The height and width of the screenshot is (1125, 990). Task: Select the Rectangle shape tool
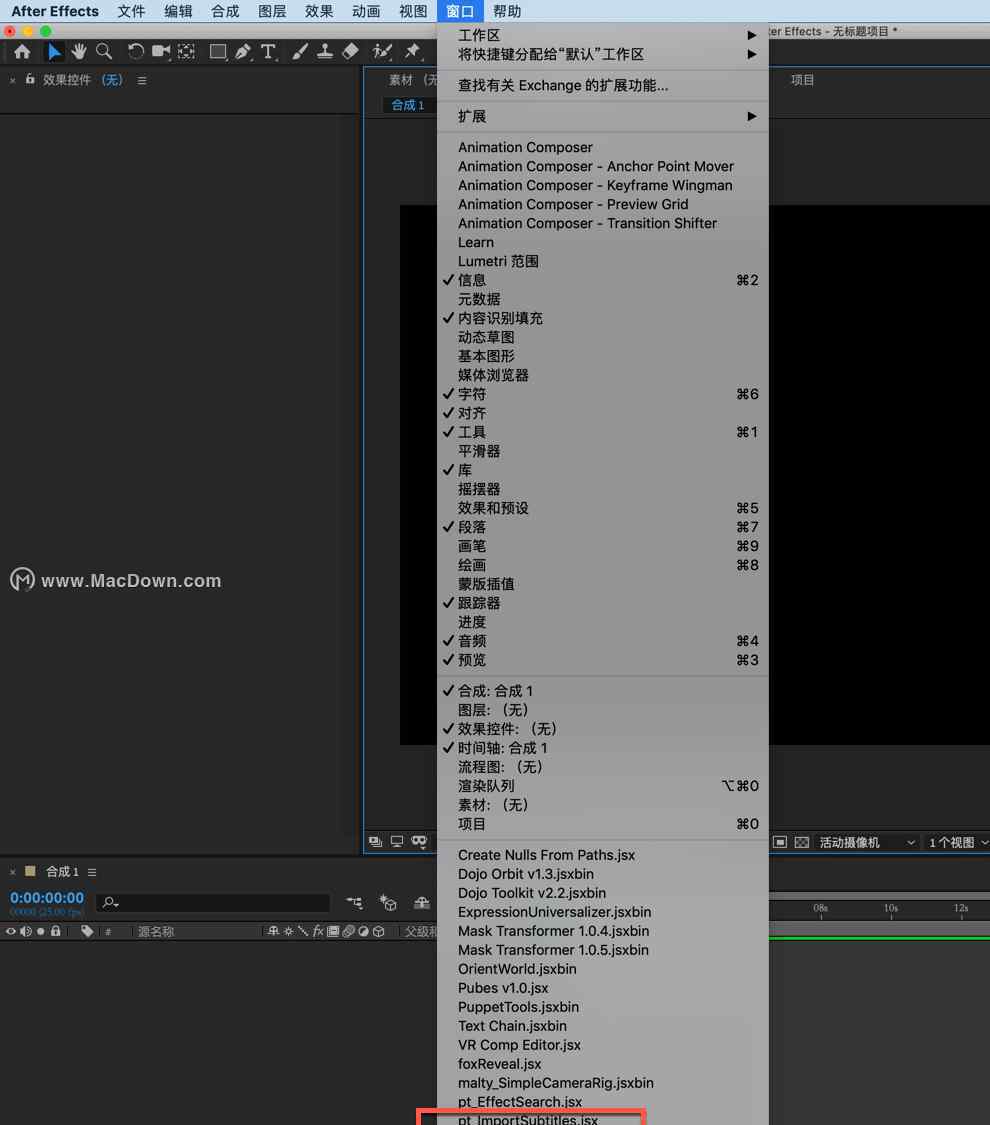pyautogui.click(x=217, y=52)
